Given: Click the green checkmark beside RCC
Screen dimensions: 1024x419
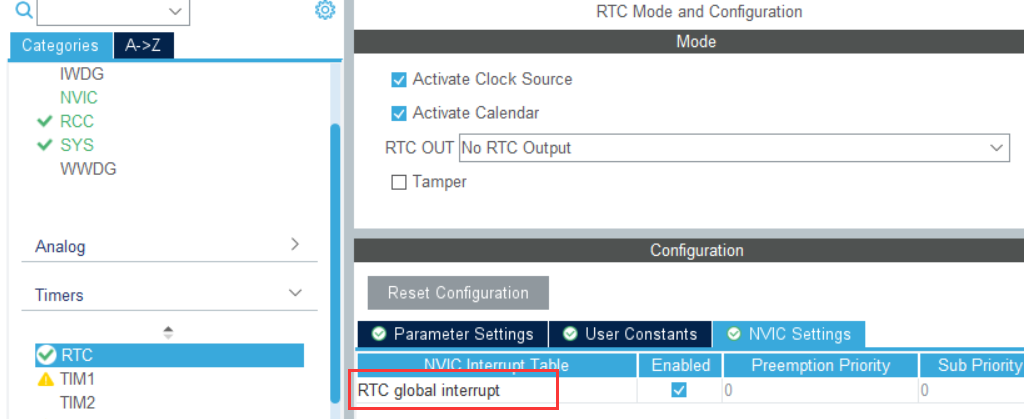Looking at the screenshot, I should coord(44,121).
